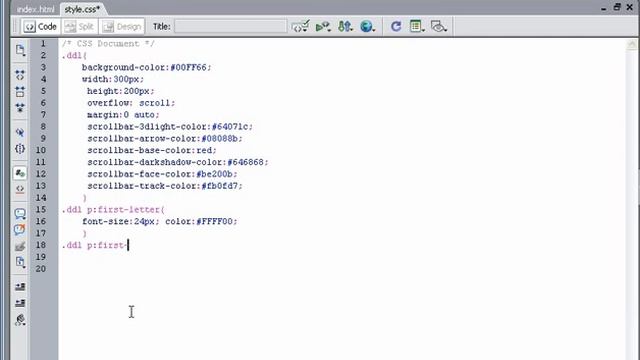
Task: Minimize the document window
Action: (x=604, y=8)
